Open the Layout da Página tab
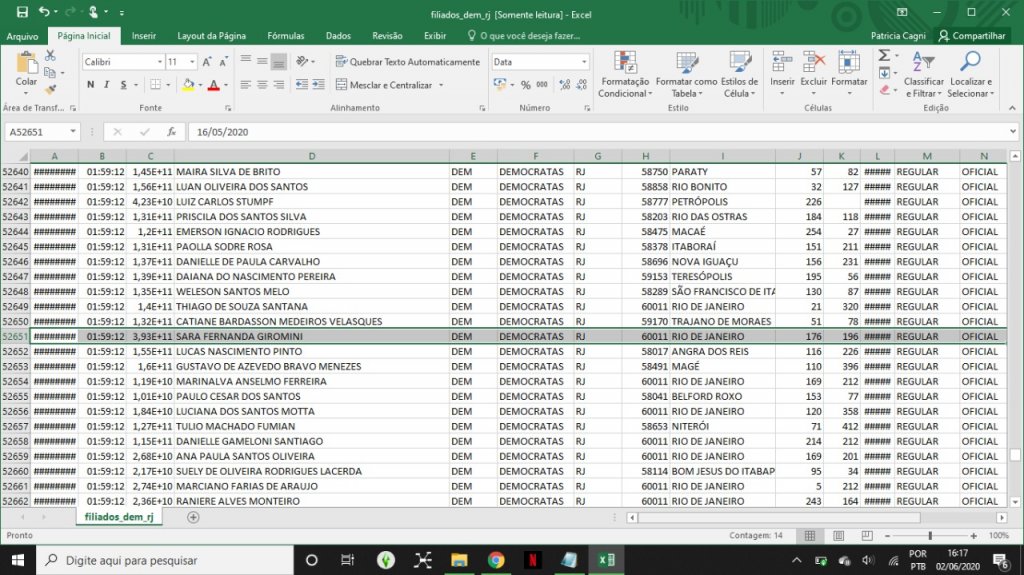The height and width of the screenshot is (575, 1024). [211, 36]
